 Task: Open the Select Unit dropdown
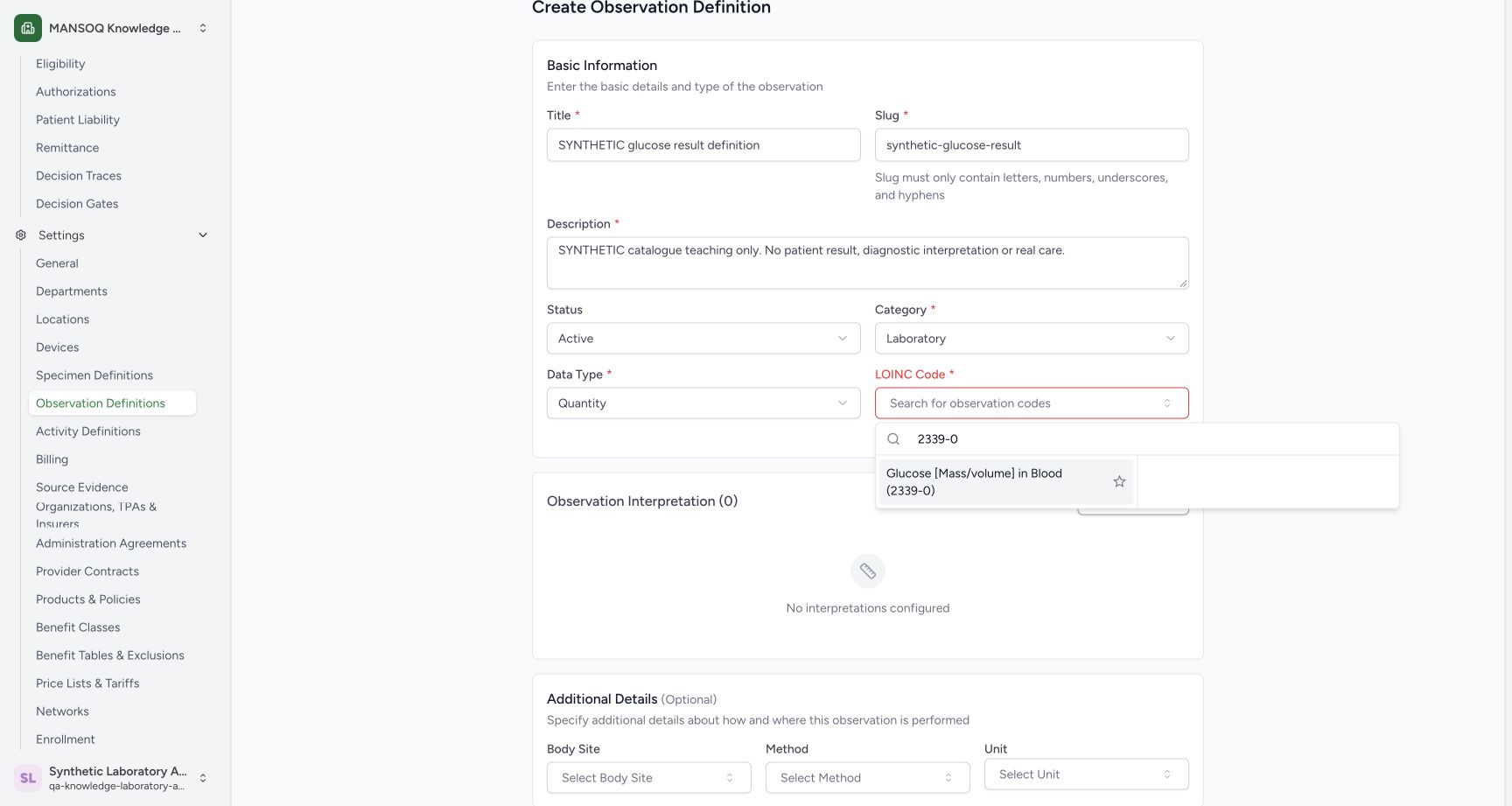tap(1087, 774)
